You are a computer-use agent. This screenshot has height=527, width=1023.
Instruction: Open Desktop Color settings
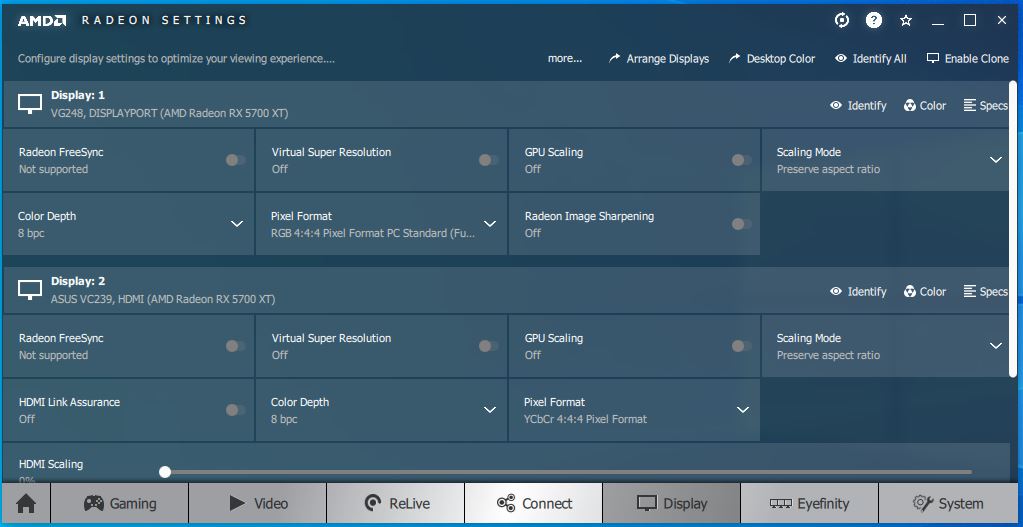click(772, 59)
